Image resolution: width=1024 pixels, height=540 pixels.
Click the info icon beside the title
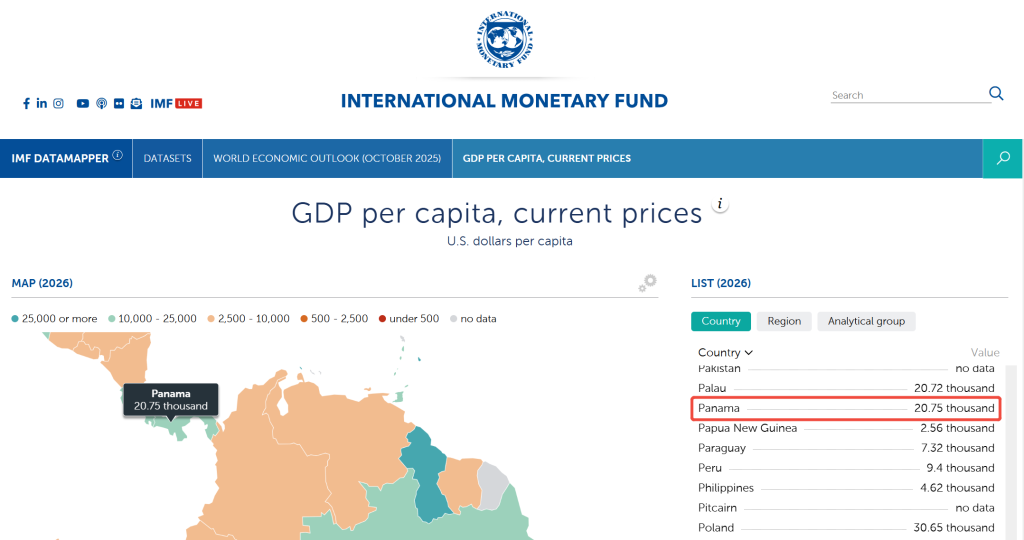pos(720,205)
